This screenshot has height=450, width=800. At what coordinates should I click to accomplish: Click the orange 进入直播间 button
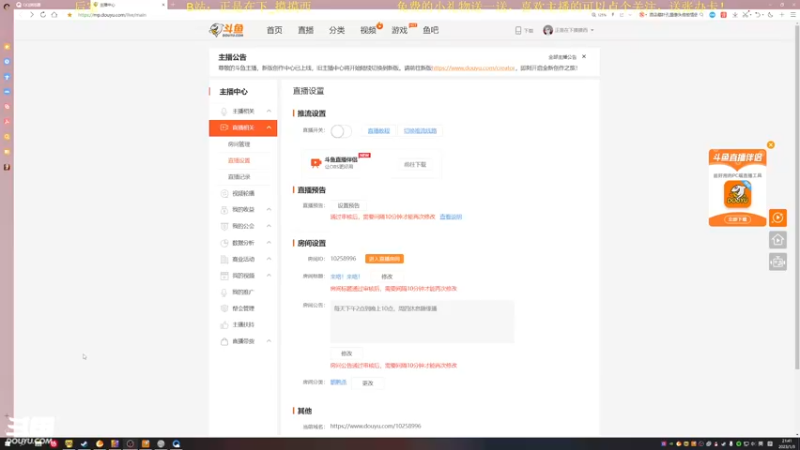(384, 259)
